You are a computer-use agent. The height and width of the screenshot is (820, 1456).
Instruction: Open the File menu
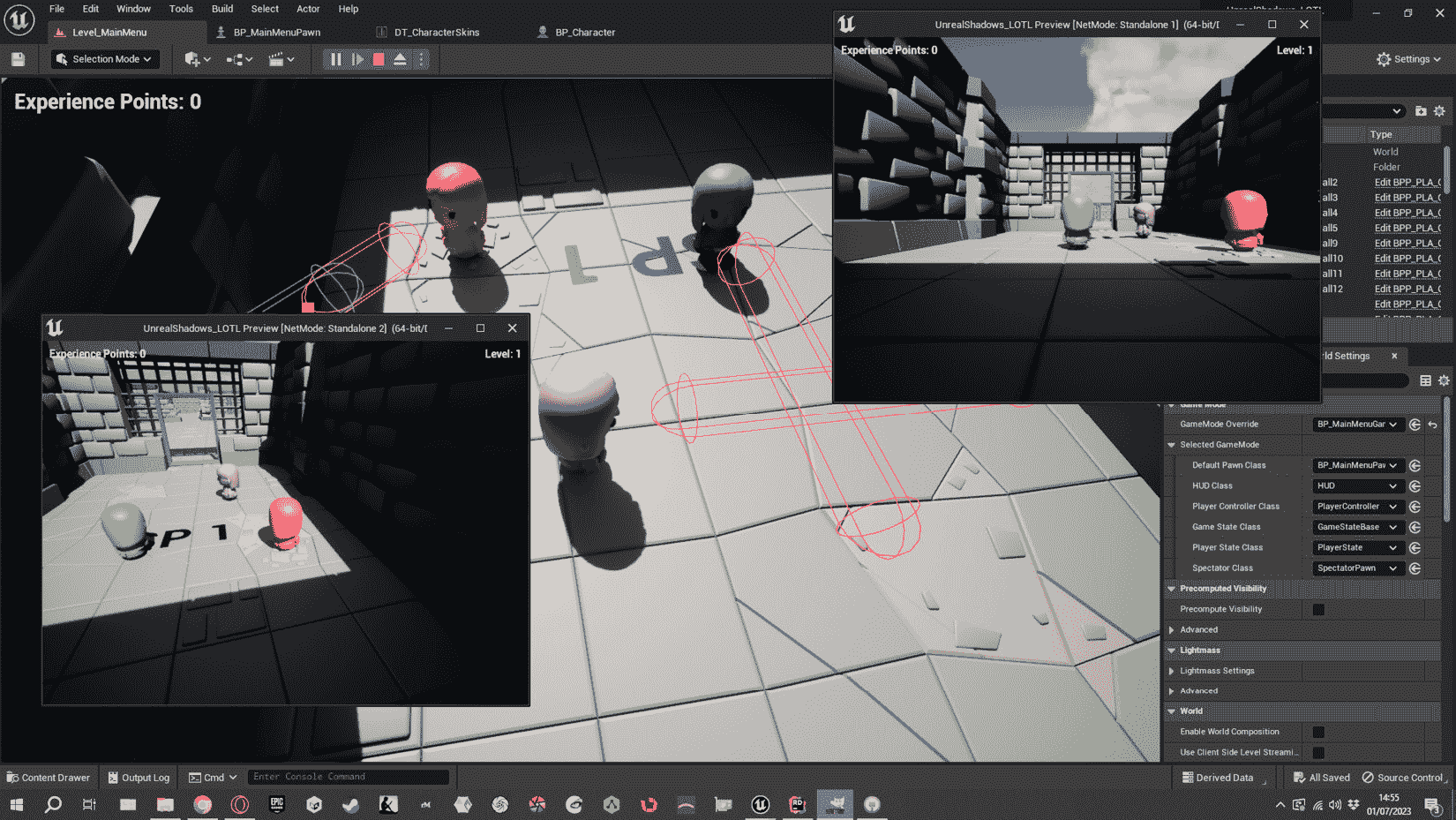56,9
